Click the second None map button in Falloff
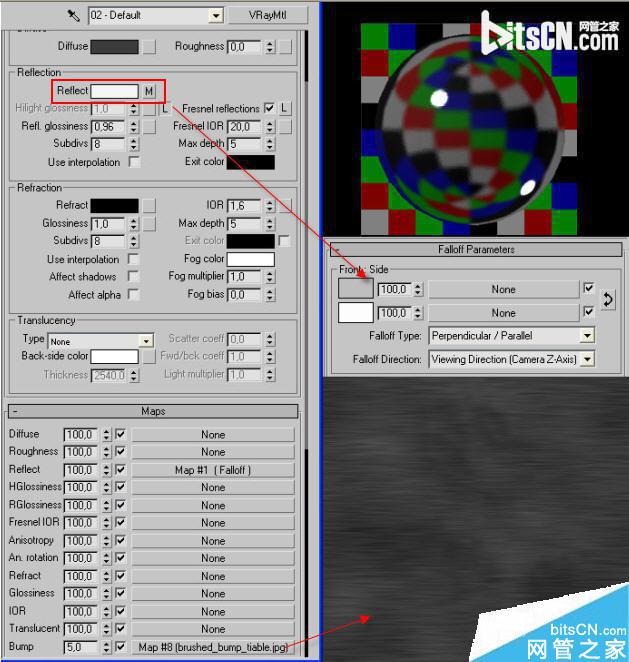Image resolution: width=629 pixels, height=662 pixels. [503, 313]
